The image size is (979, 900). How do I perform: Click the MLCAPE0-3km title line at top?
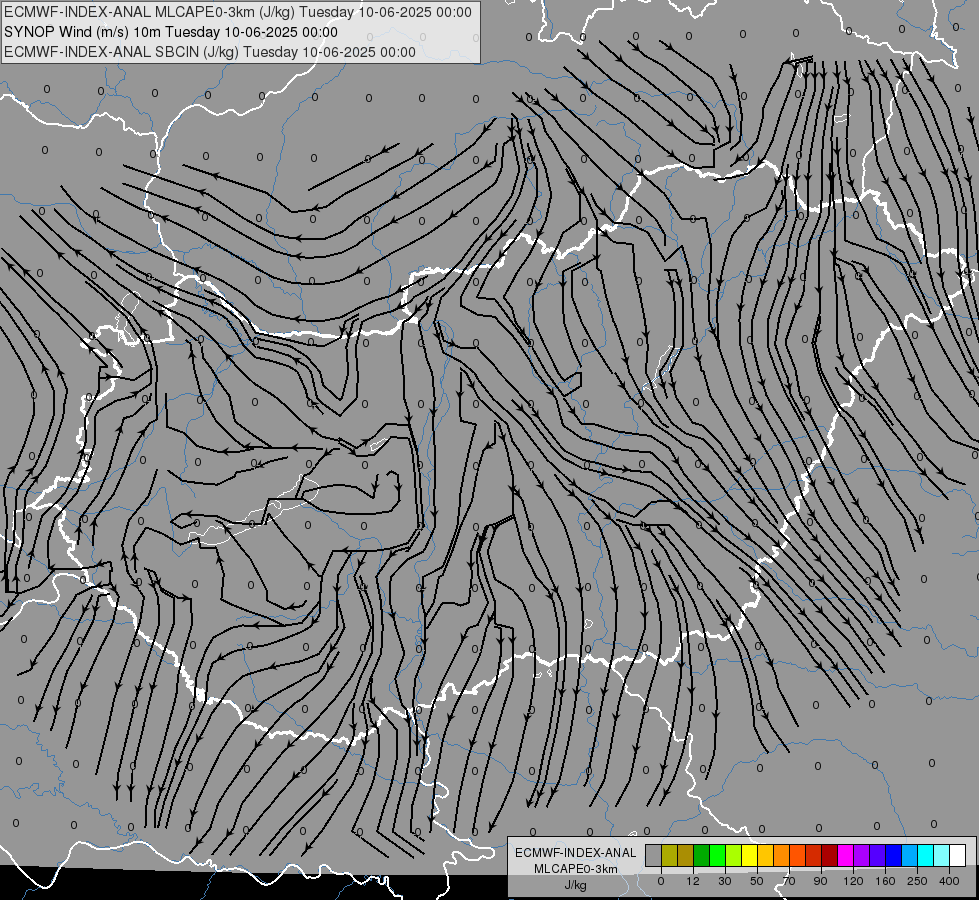point(238,12)
